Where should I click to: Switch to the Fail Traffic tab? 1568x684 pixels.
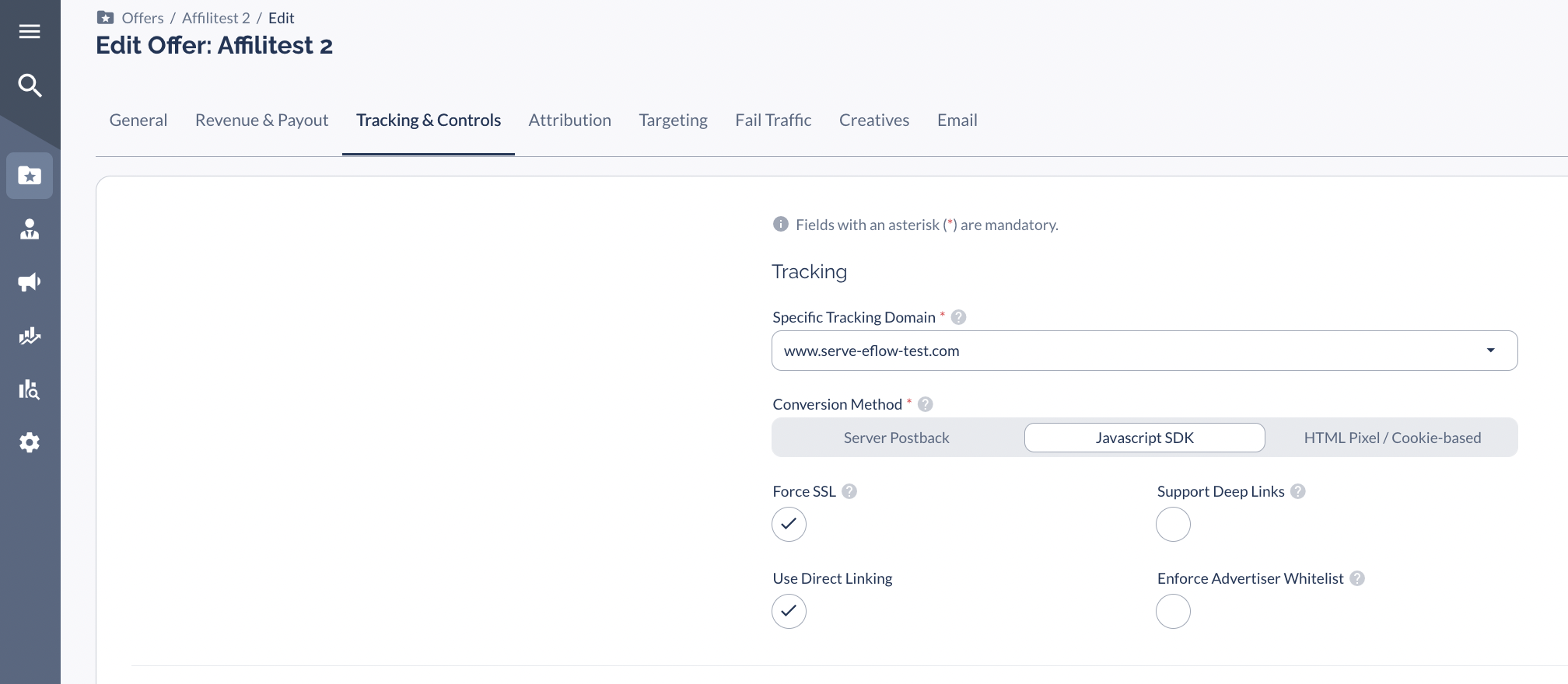point(773,120)
